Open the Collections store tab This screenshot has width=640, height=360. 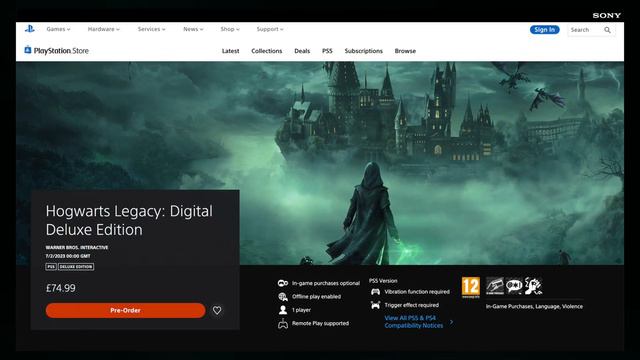point(267,51)
